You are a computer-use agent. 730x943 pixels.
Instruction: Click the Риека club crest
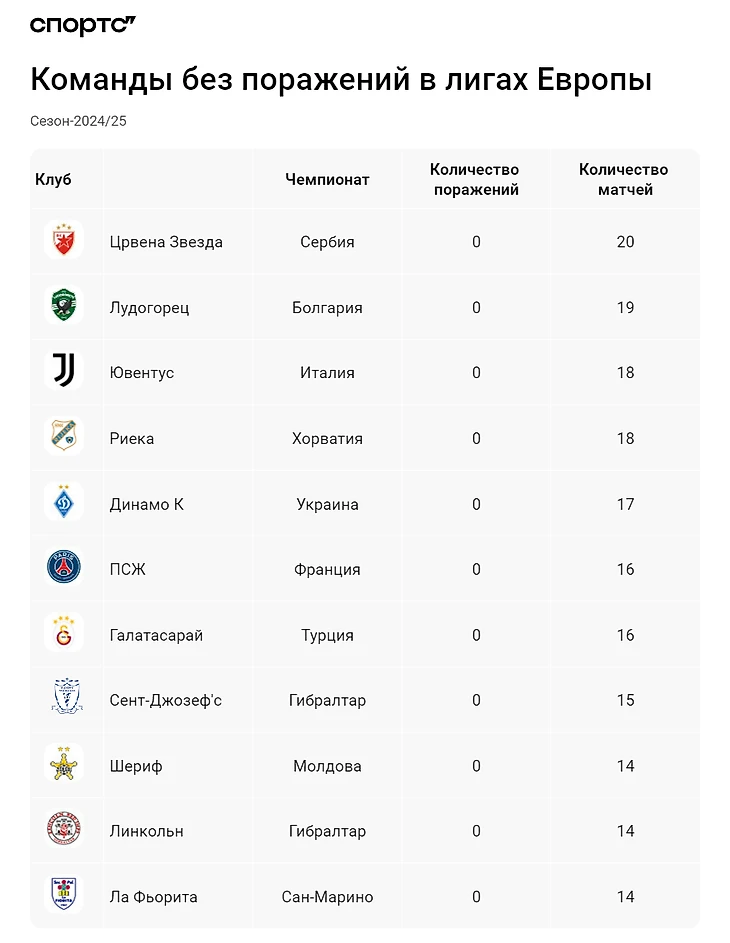coord(65,437)
